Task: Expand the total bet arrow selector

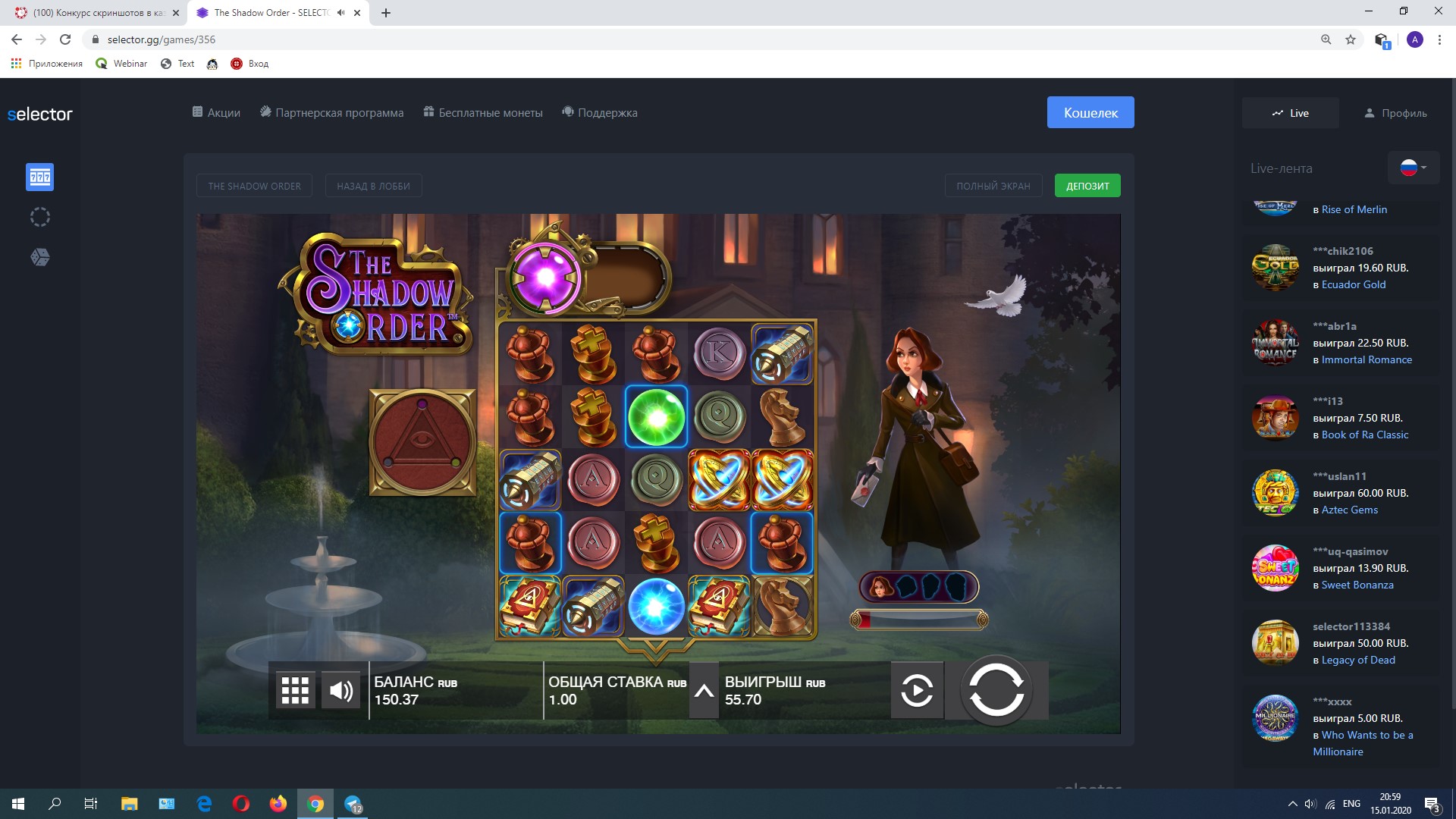Action: [x=704, y=690]
